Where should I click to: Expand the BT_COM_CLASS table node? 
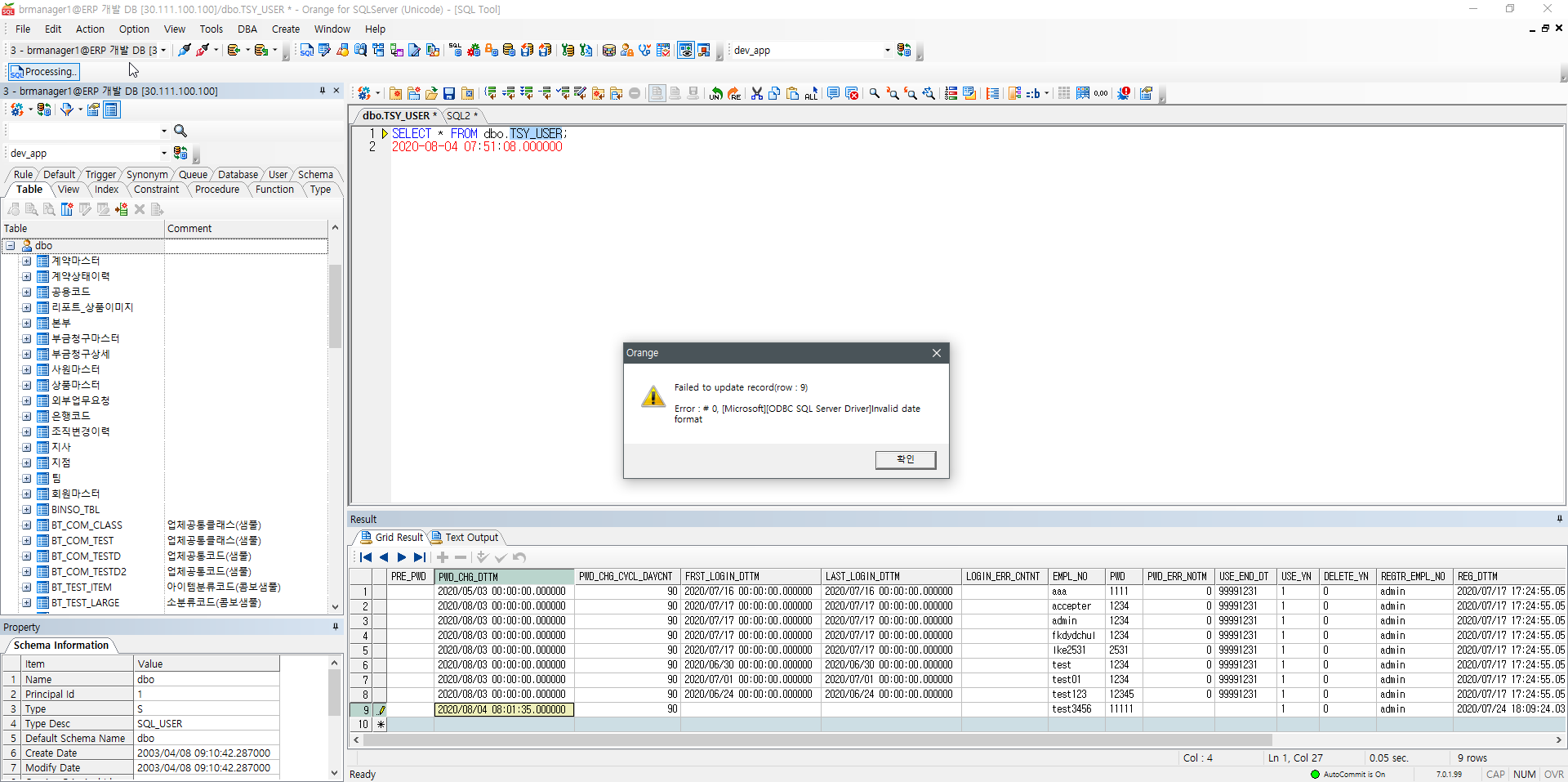(x=27, y=525)
